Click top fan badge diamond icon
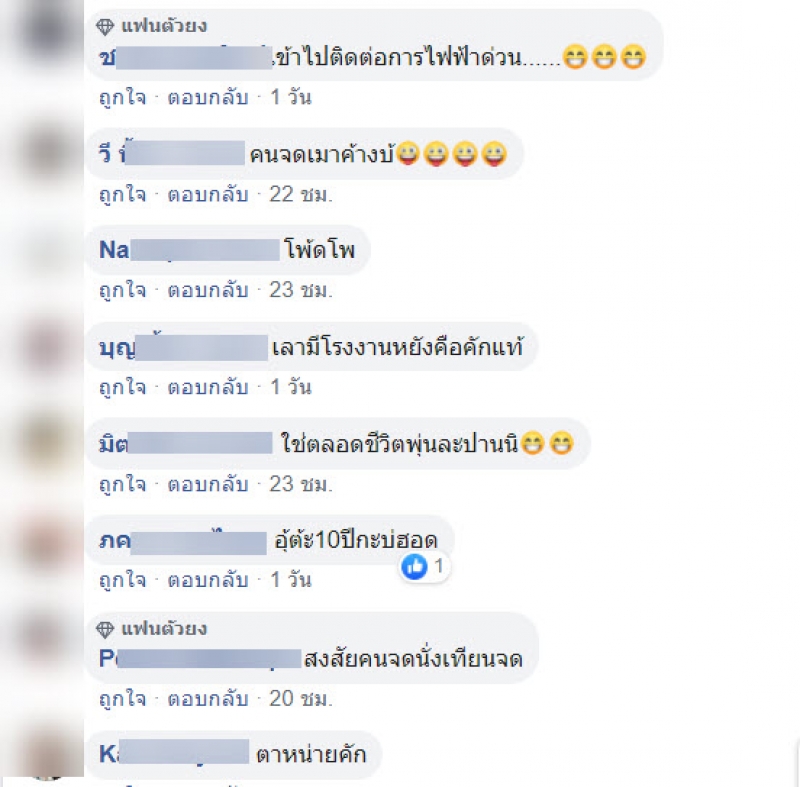The height and width of the screenshot is (787, 800). click(105, 27)
